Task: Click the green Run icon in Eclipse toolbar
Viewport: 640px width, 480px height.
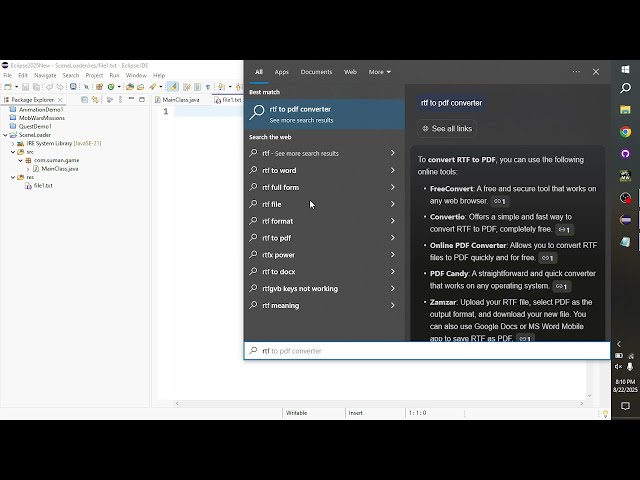Action: click(x=111, y=87)
